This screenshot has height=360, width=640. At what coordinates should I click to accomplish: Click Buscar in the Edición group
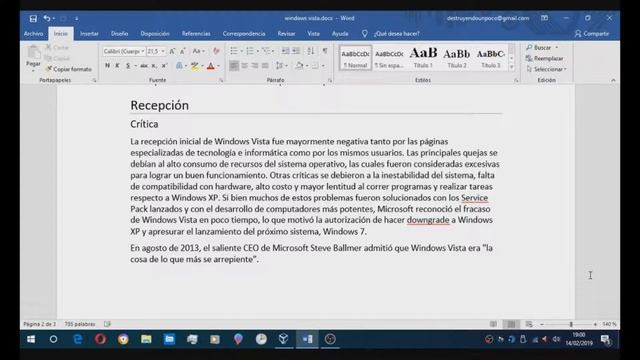tap(539, 48)
